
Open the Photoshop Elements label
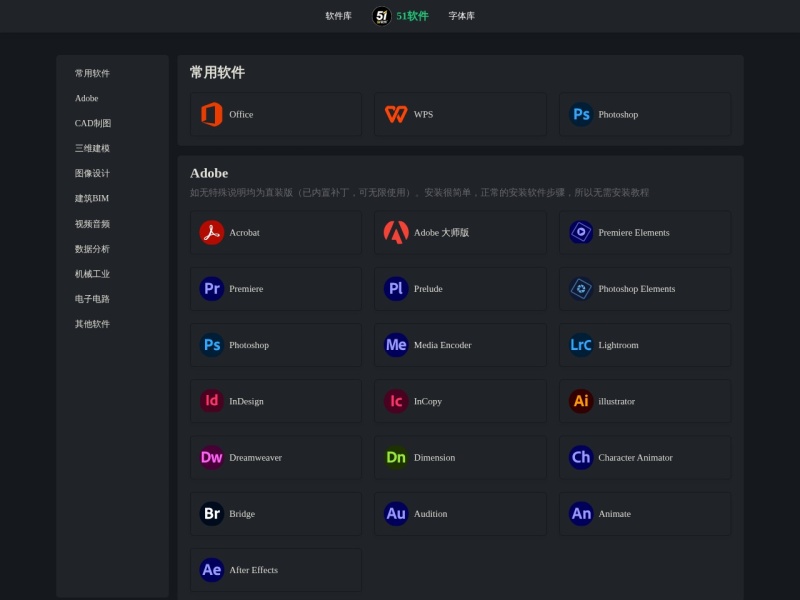(637, 289)
